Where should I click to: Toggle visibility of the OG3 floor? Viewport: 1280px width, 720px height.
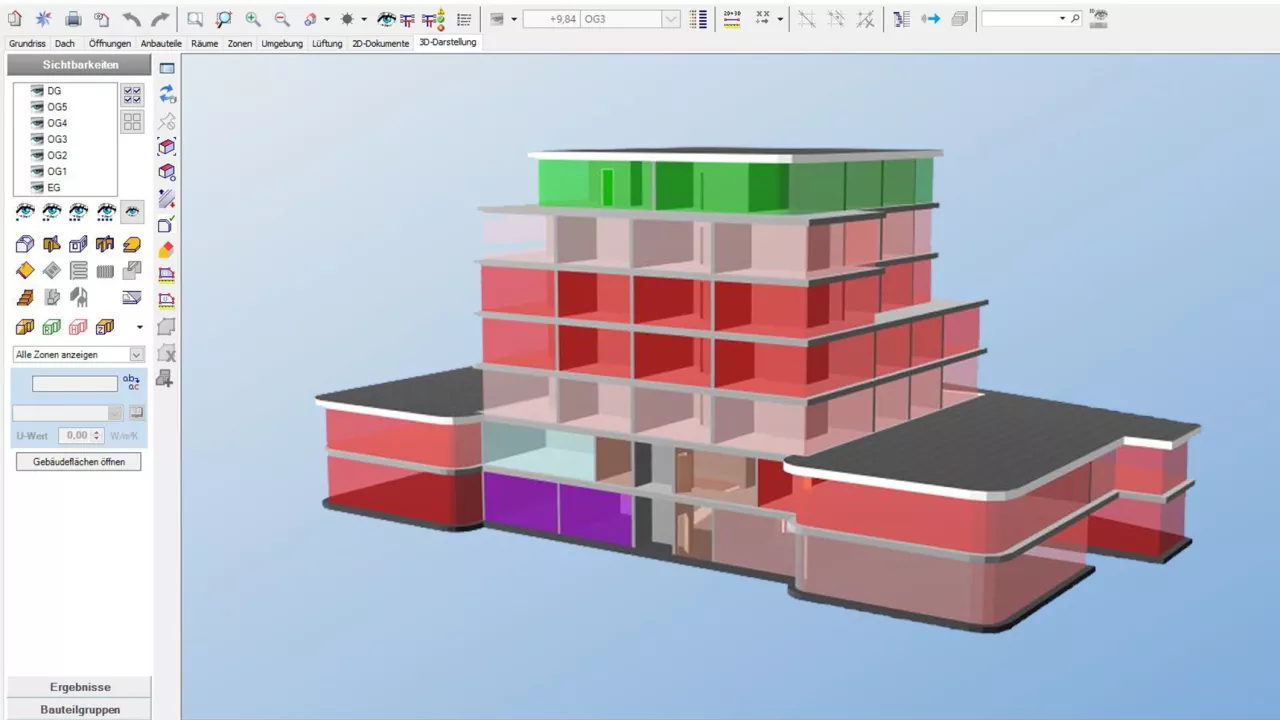click(x=38, y=139)
